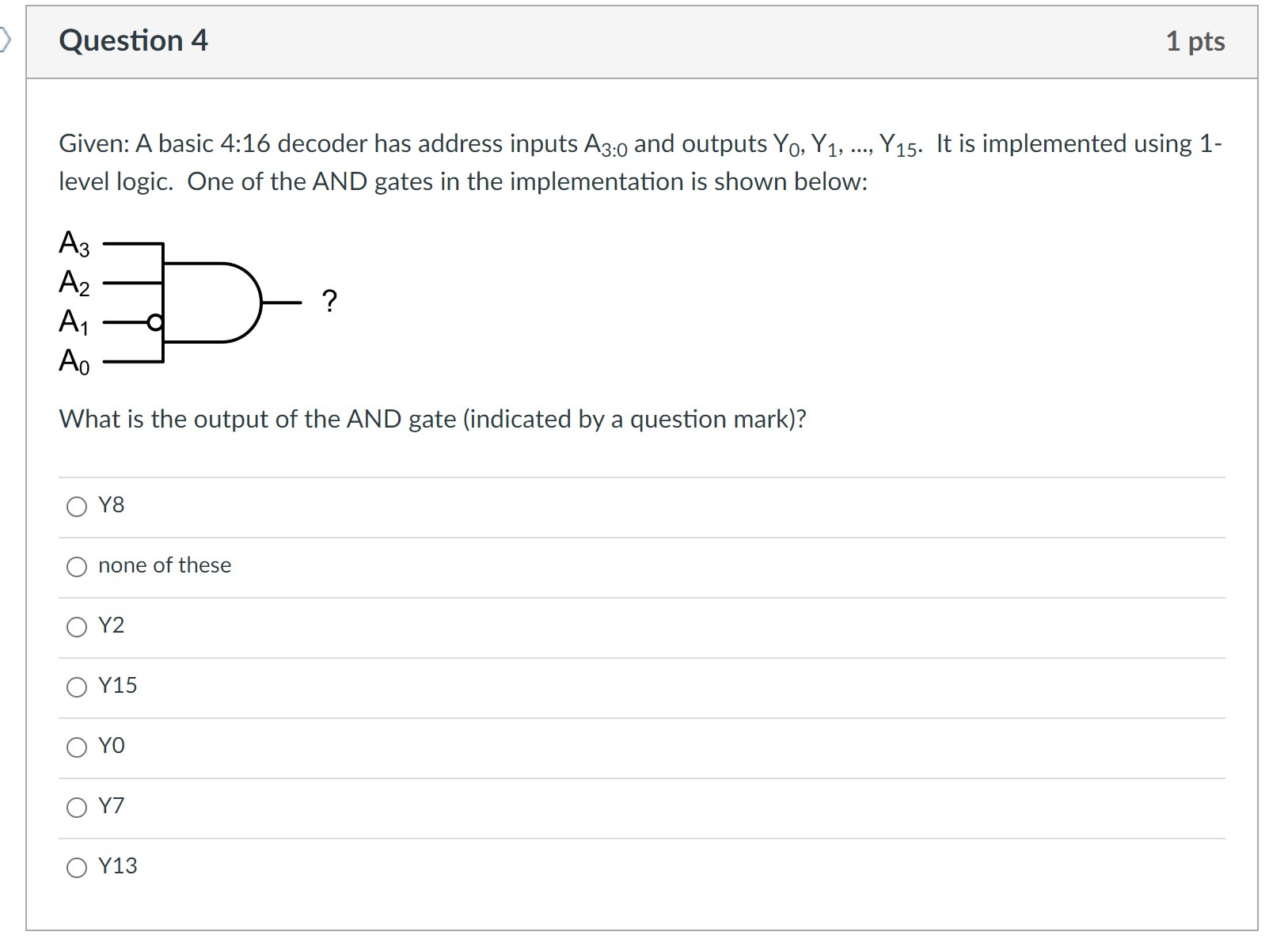This screenshot has width=1288, height=947.
Task: Click the radio circle next to Y8
Action: 76,507
